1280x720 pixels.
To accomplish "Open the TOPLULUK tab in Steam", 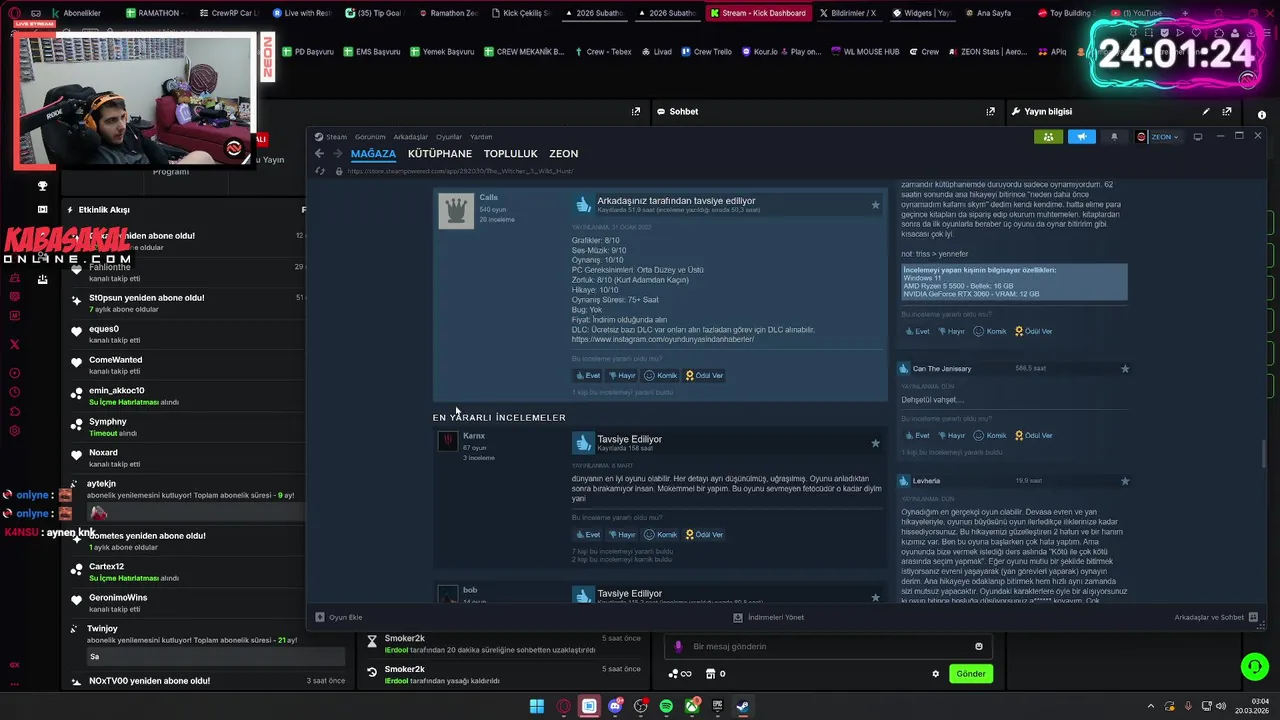I will pyautogui.click(x=510, y=154).
